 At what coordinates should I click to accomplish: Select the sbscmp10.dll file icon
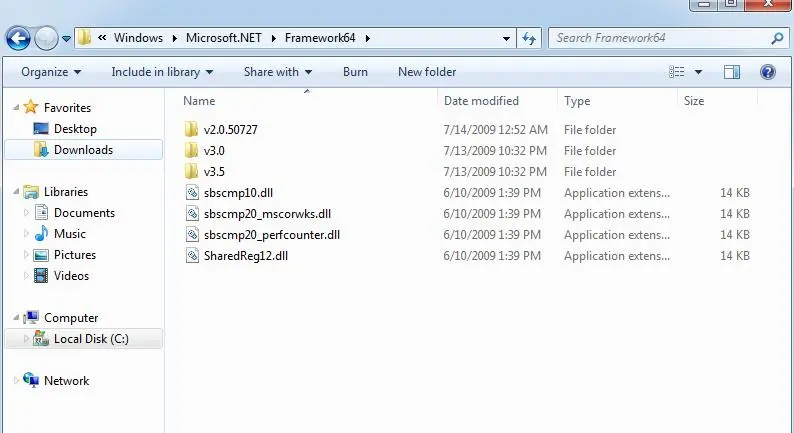[192, 192]
